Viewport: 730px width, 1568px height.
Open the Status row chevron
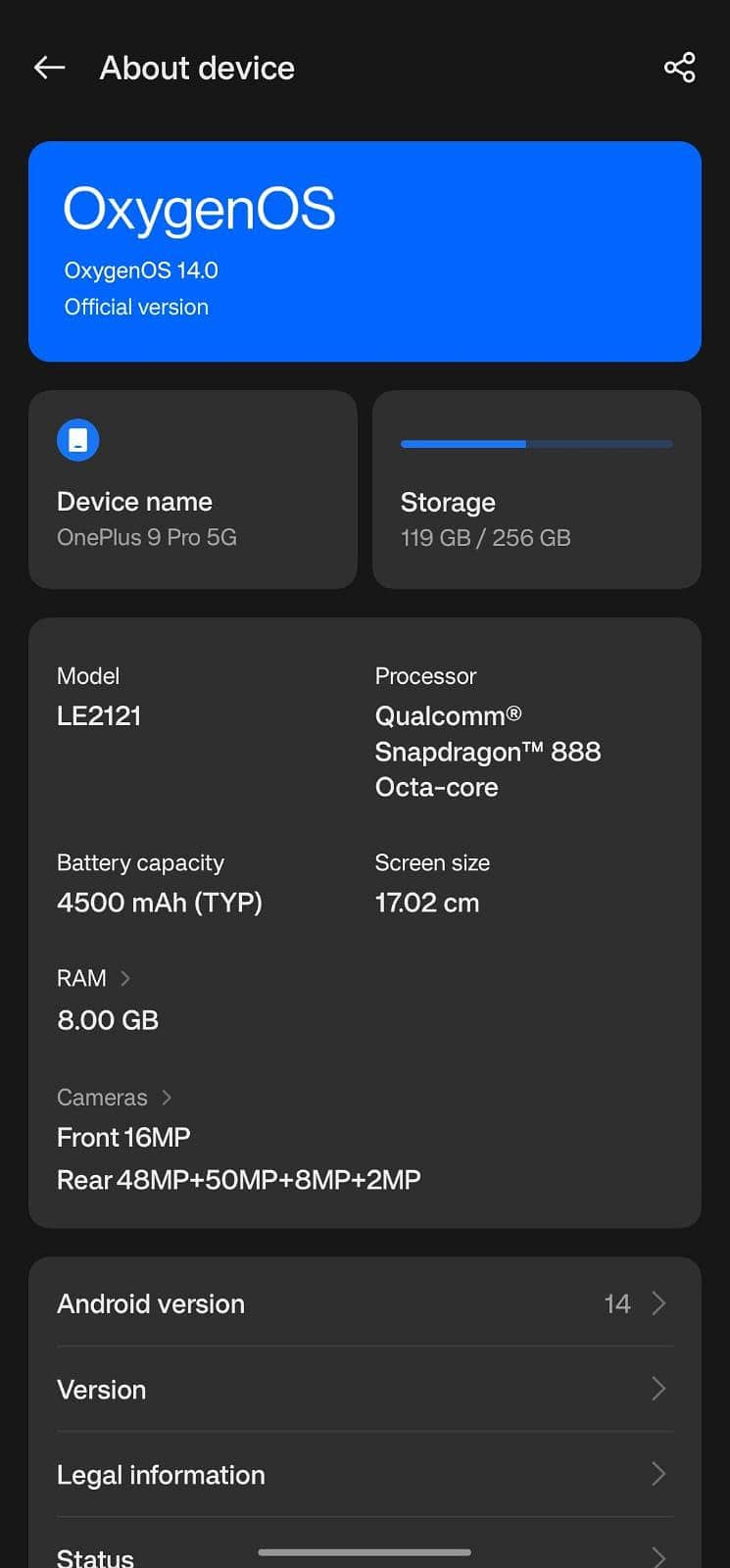[658, 1556]
